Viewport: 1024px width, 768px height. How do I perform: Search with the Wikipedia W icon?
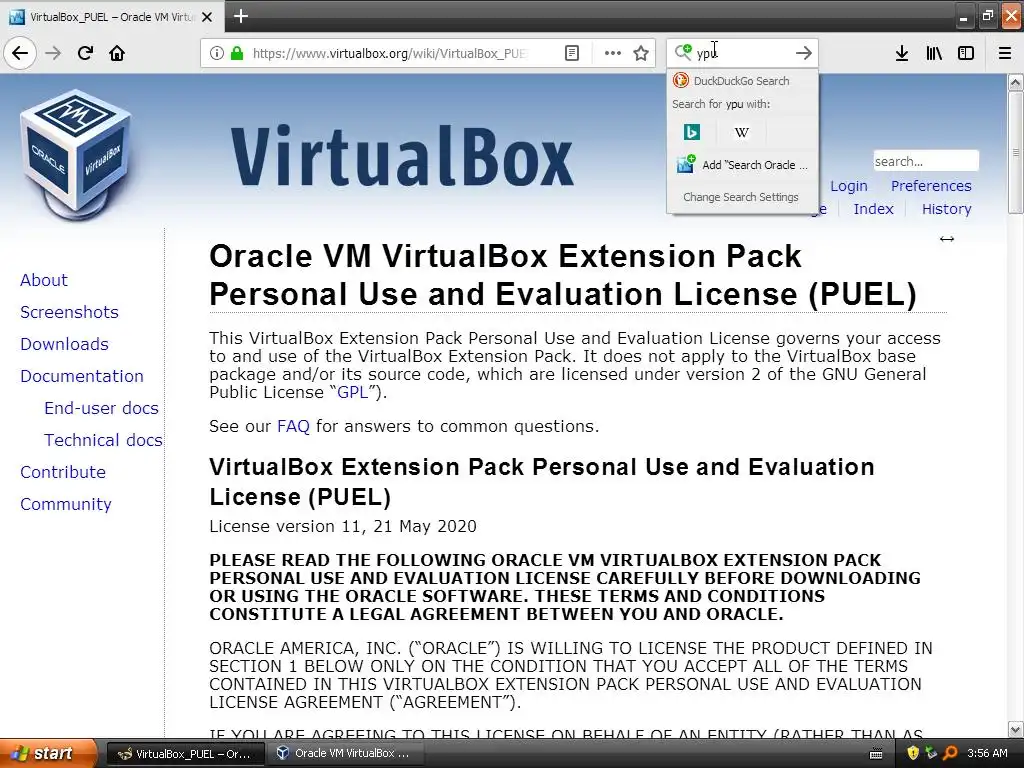click(x=741, y=133)
